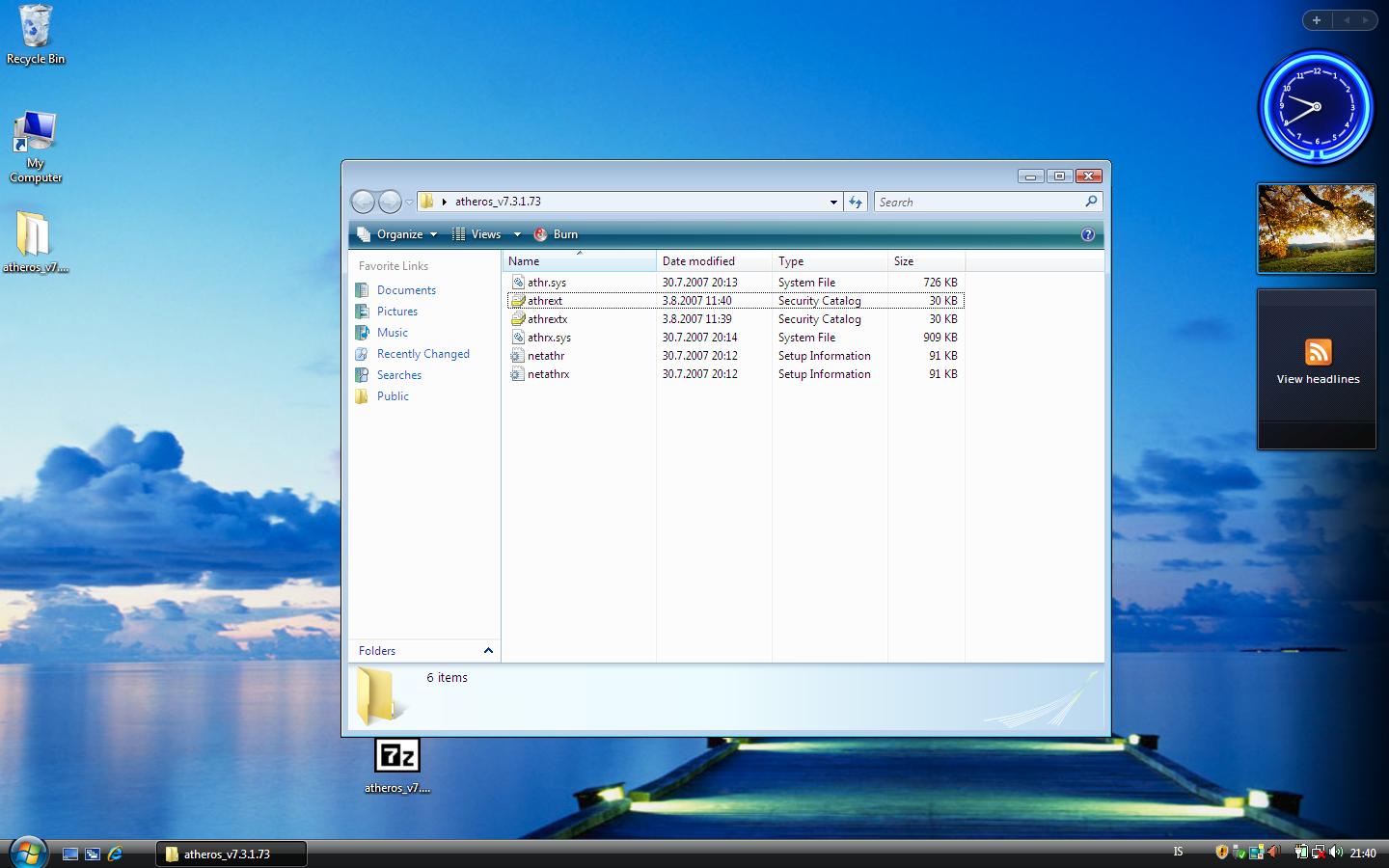
Task: Click the Back navigation arrow in Explorer
Action: (363, 202)
